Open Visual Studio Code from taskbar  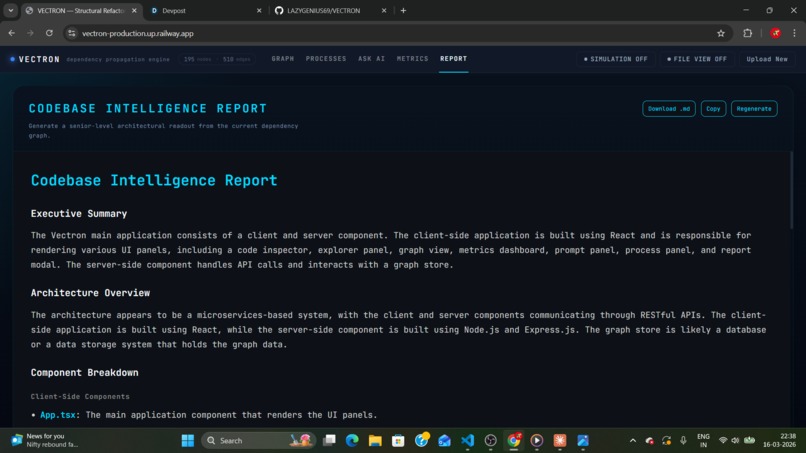coord(468,441)
